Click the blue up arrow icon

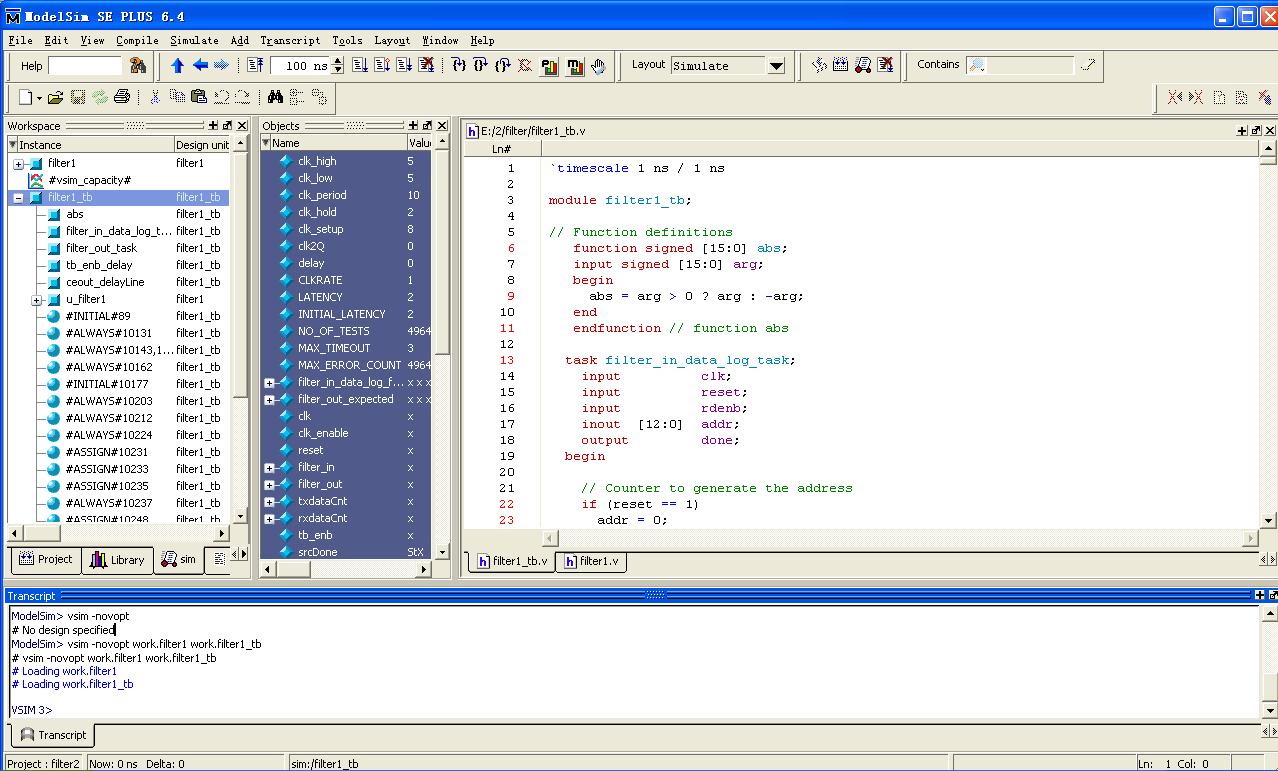coord(178,66)
